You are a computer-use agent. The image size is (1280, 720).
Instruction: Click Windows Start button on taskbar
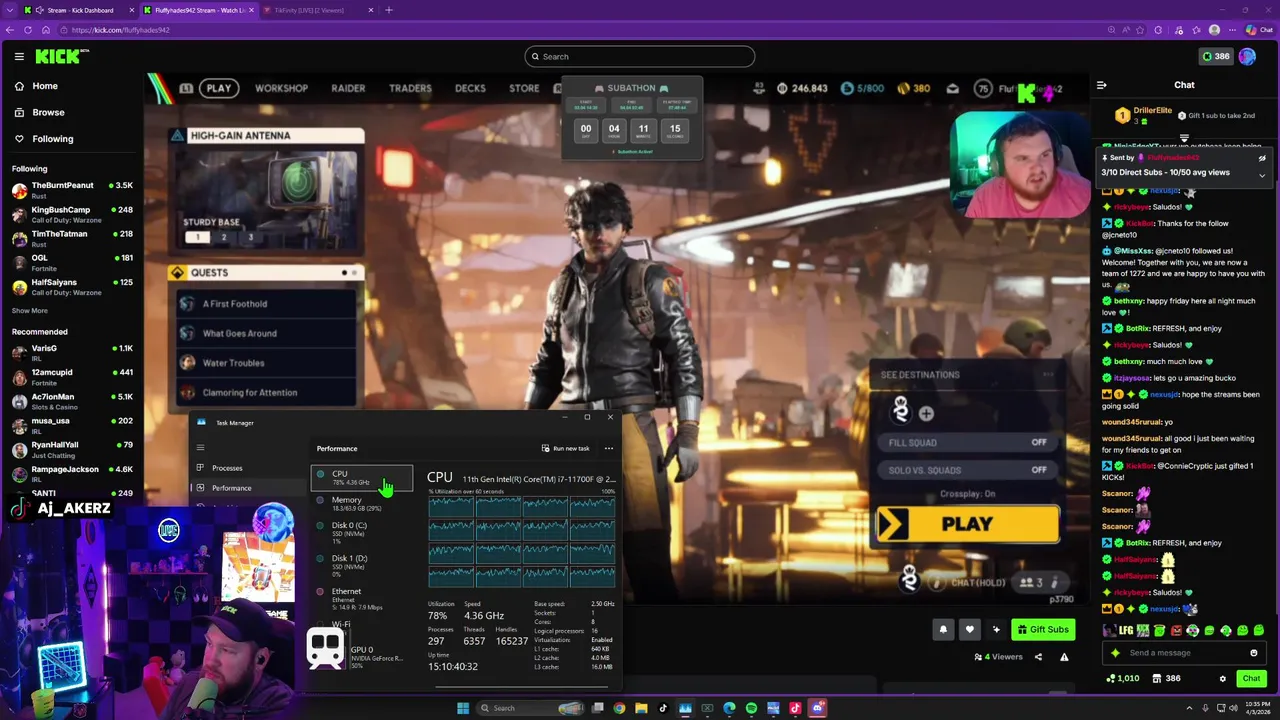point(462,708)
